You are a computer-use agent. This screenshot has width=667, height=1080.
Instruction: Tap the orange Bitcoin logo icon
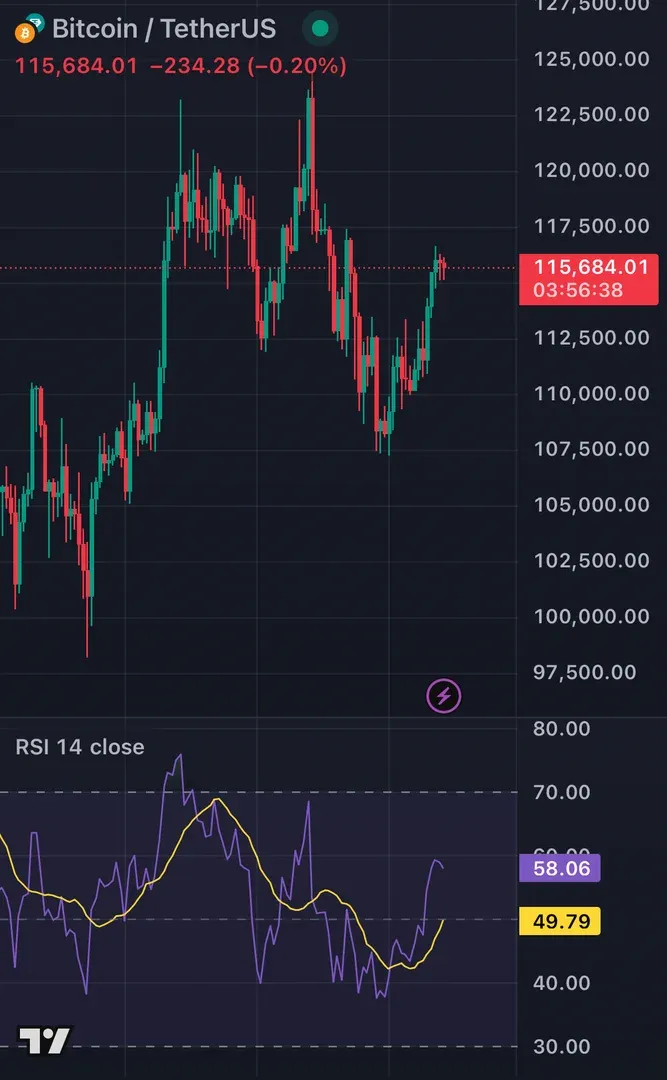tap(25, 32)
